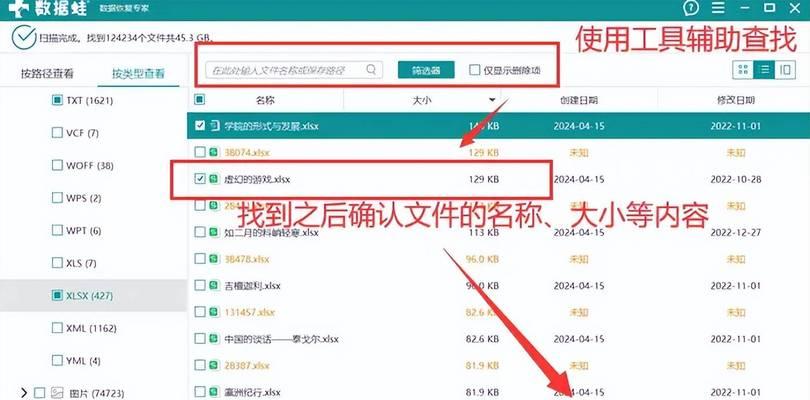Click file icon of 38074.xlsx
Image resolution: width=810 pixels, height=400 pixels.
[214, 152]
